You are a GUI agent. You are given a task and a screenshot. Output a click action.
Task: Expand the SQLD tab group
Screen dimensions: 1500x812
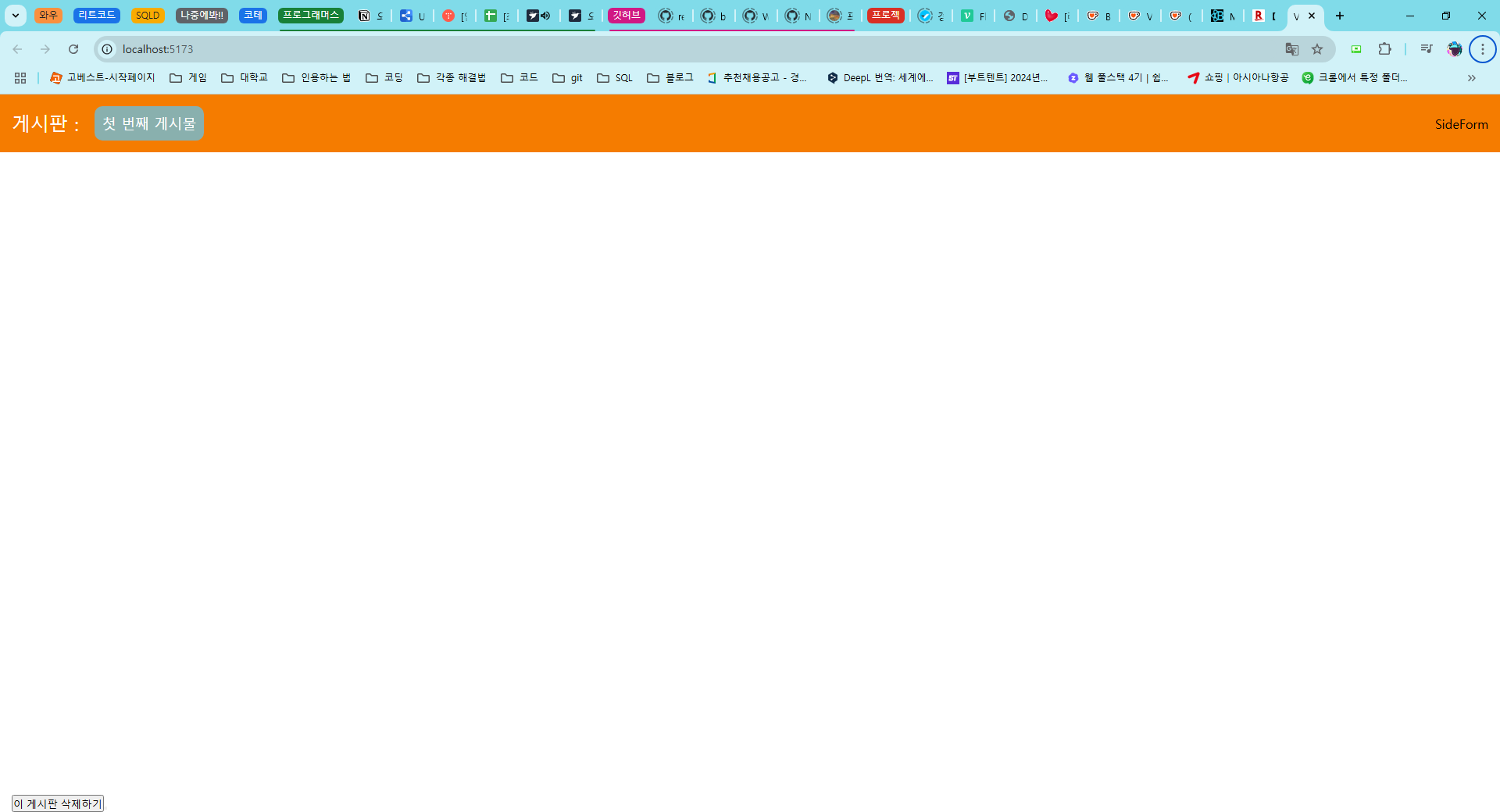148,16
